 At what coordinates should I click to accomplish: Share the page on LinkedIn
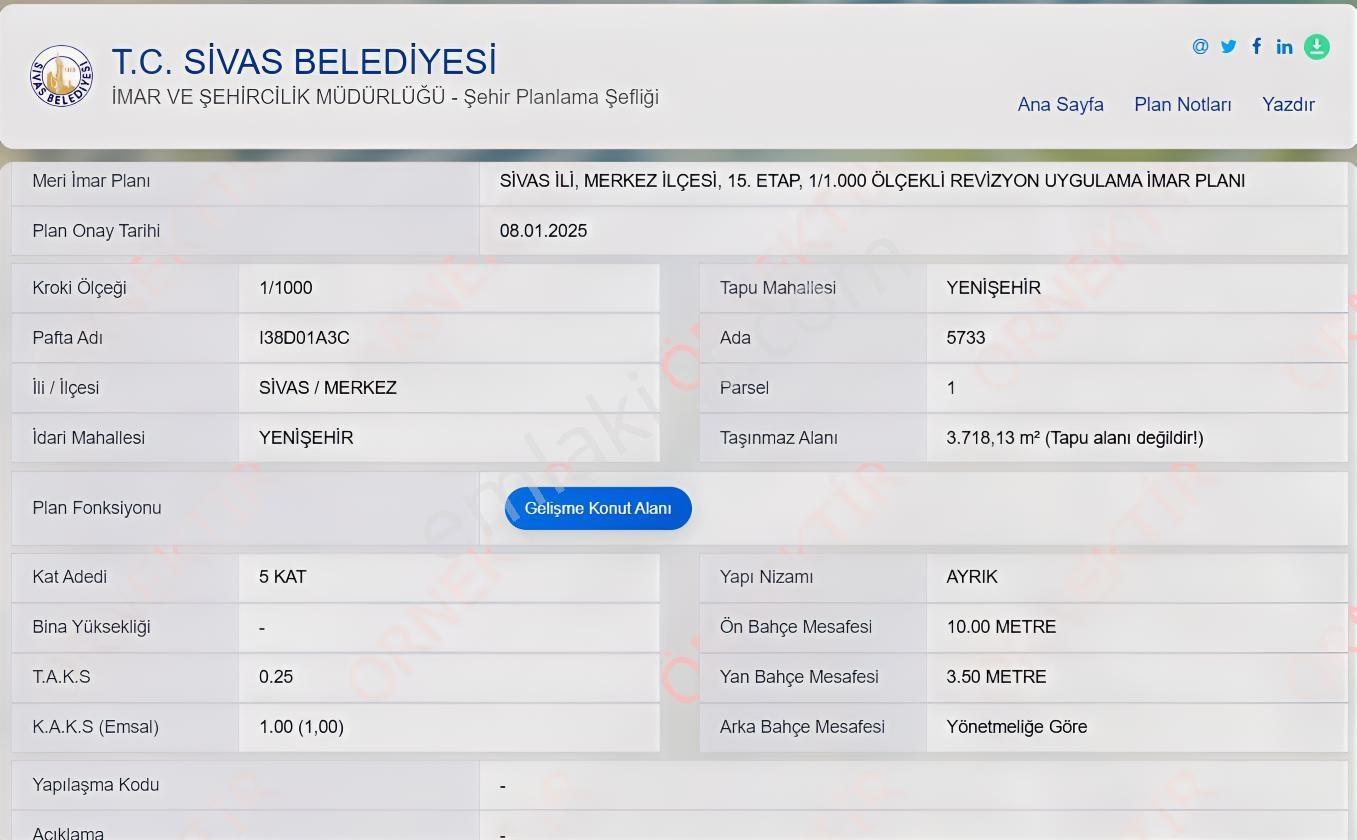pos(1284,46)
